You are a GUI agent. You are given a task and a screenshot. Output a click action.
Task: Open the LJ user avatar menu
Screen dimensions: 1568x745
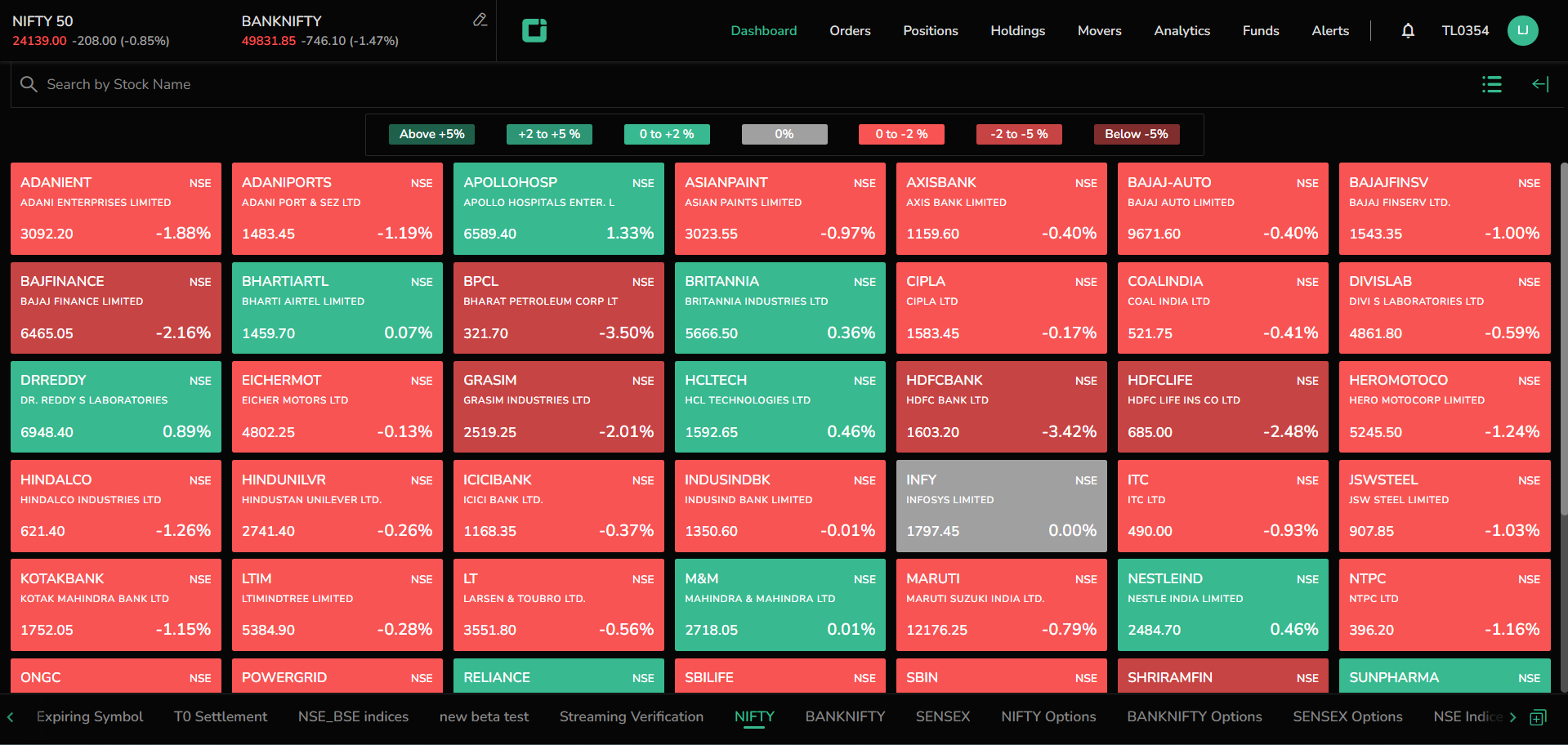coord(1523,30)
